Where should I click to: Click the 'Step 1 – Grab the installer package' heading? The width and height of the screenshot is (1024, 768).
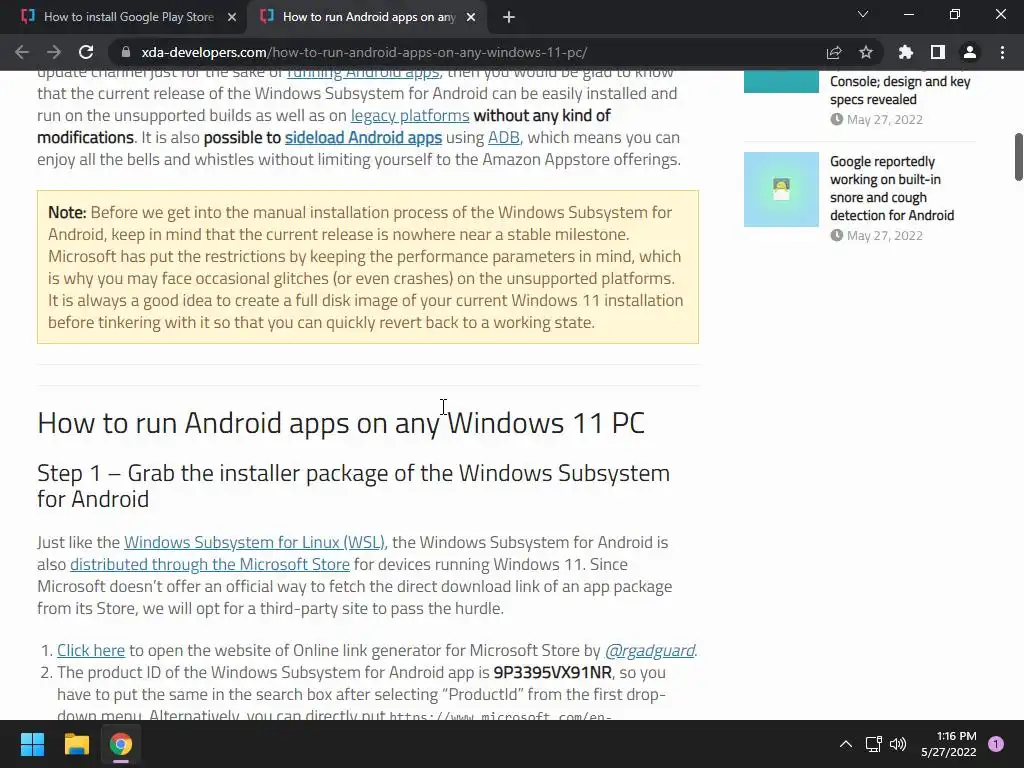pos(353,486)
